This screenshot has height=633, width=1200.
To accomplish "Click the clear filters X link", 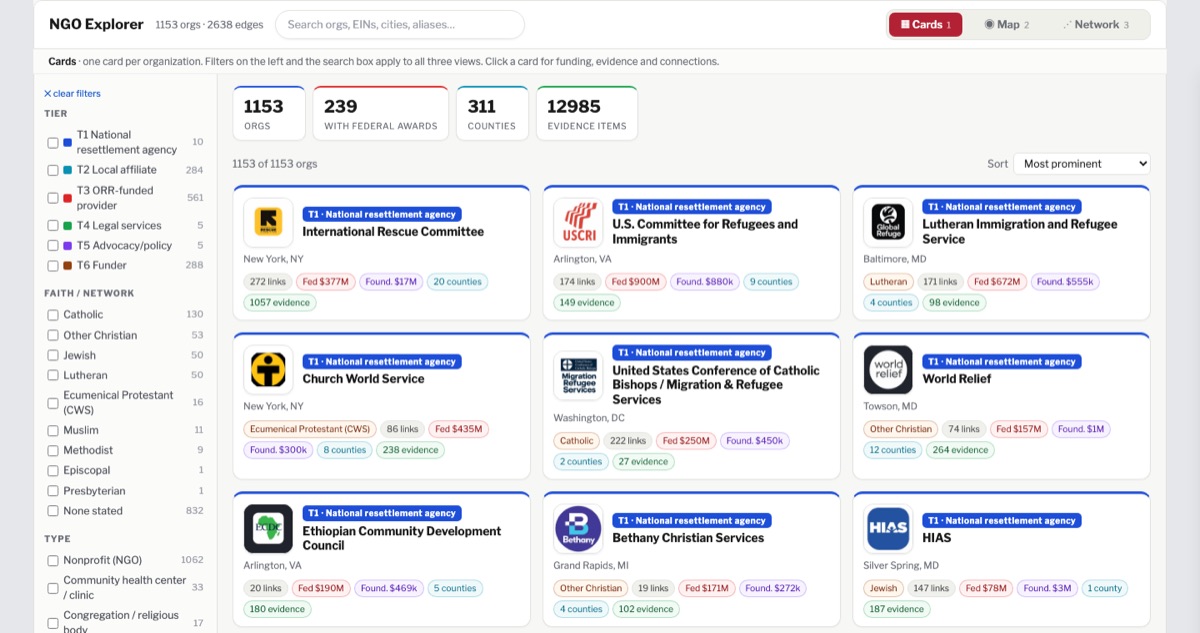I will point(72,93).
